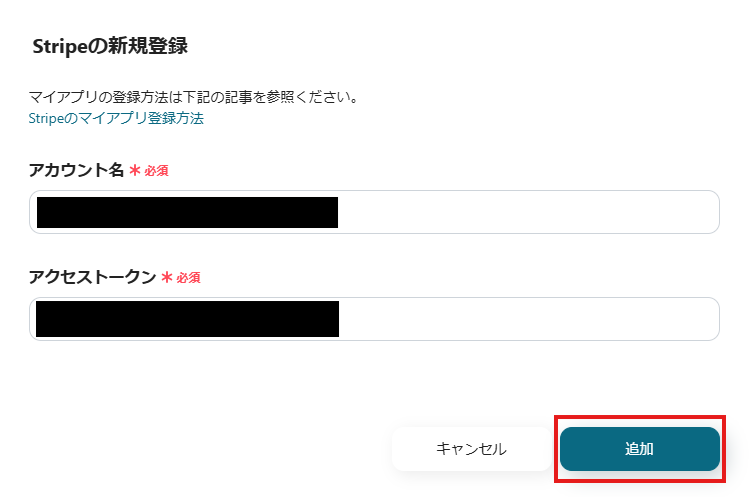Click the redacted value in アカウント名 field
The width and height of the screenshot is (751, 497).
pyautogui.click(x=187, y=213)
